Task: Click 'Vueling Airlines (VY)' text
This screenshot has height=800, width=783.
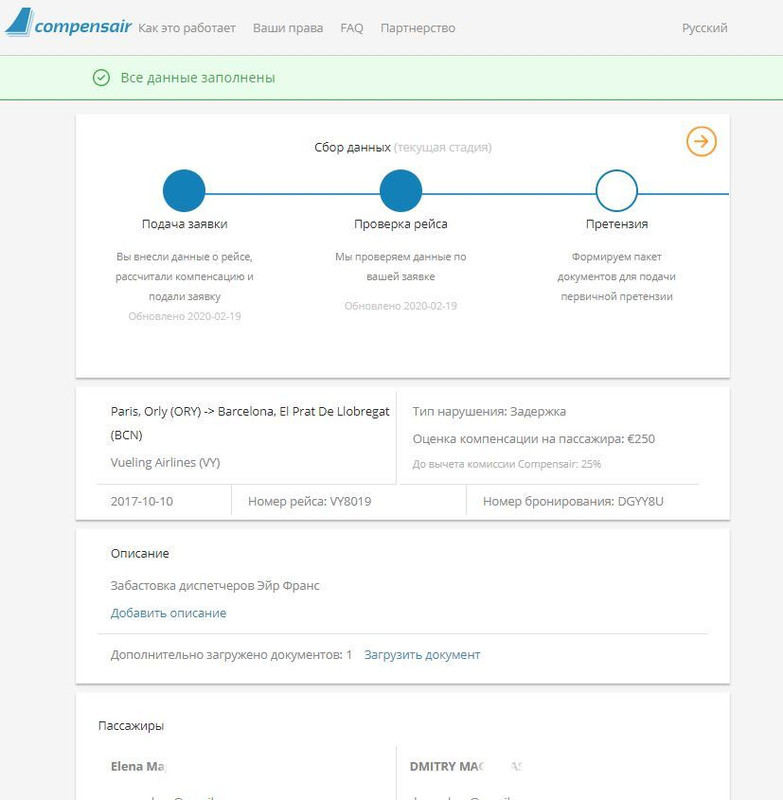Action: 165,463
